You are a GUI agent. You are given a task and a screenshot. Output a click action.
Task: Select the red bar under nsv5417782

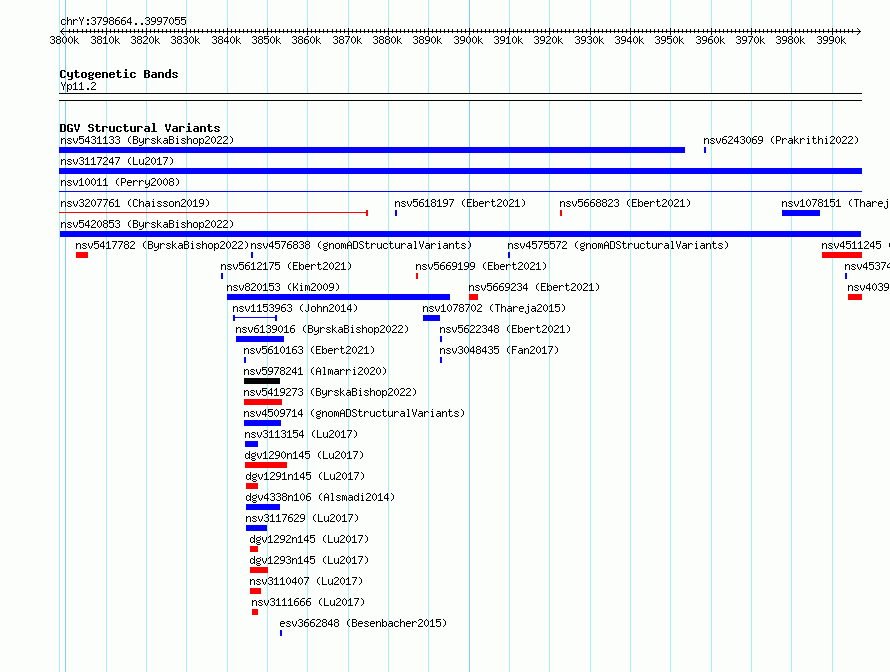coord(82,255)
